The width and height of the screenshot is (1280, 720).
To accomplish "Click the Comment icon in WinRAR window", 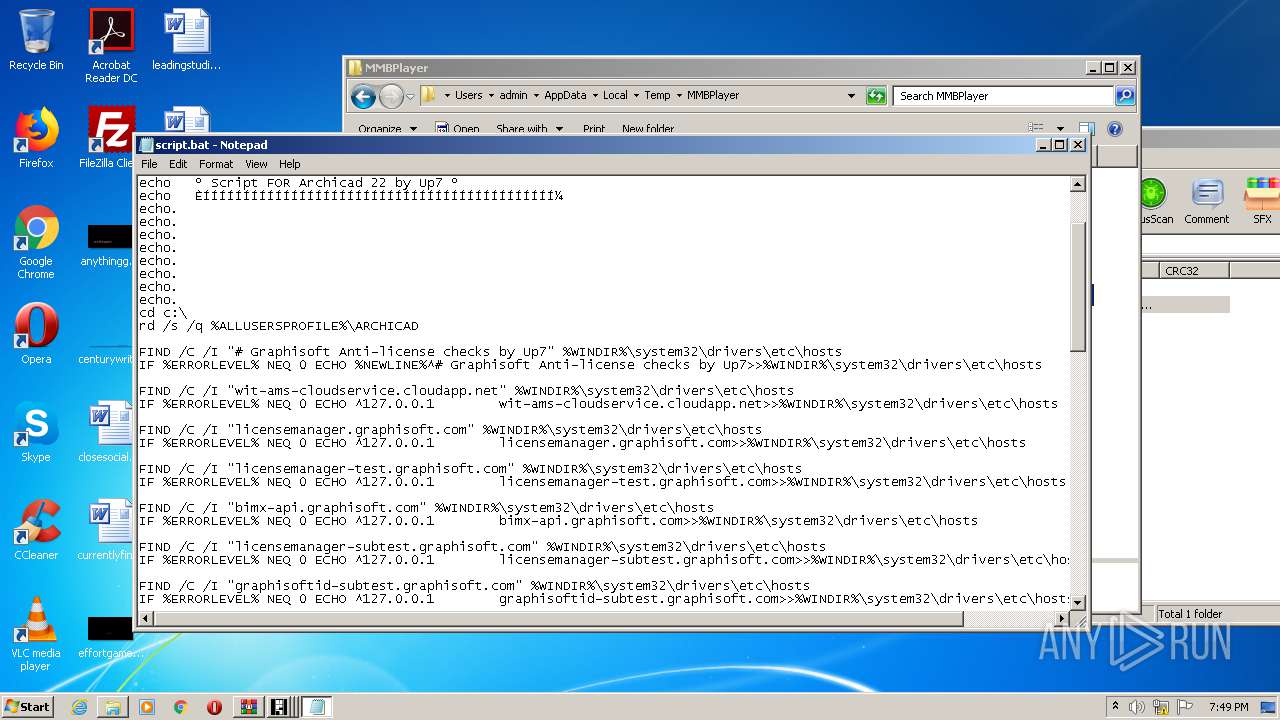I will (x=1207, y=201).
